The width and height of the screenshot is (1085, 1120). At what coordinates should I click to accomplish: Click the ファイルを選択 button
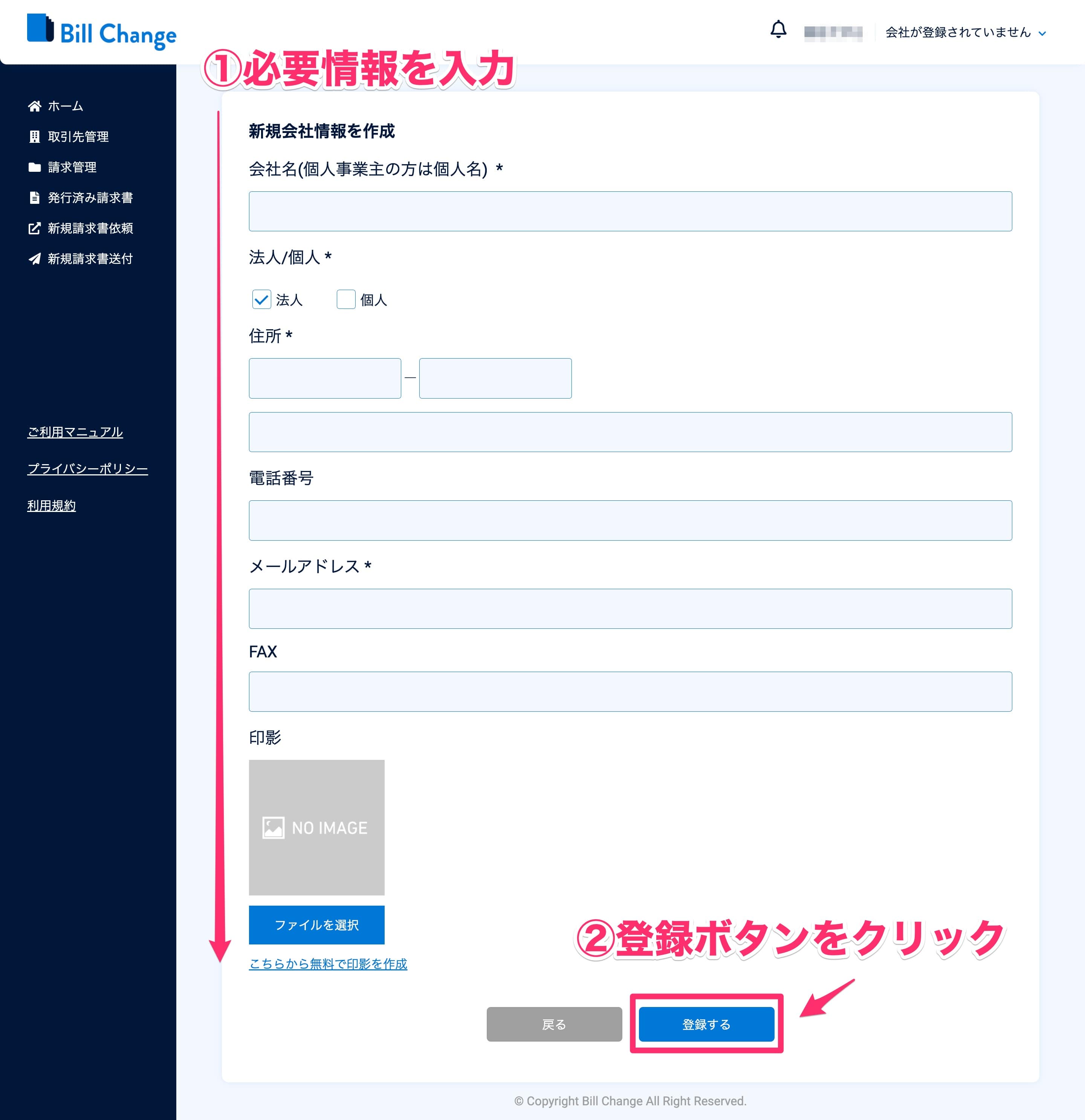coord(316,924)
